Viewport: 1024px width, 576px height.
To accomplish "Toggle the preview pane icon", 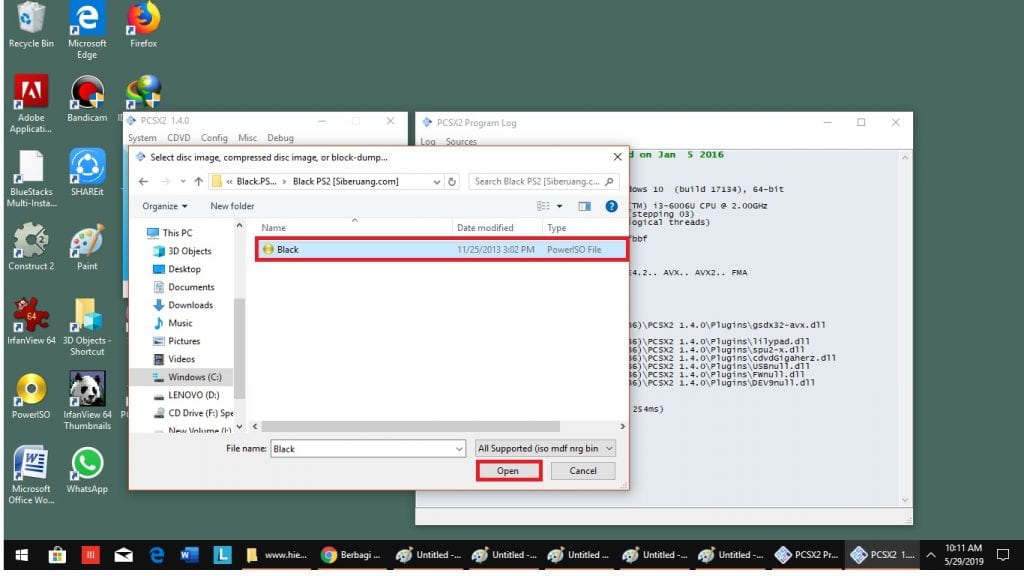I will (x=585, y=206).
